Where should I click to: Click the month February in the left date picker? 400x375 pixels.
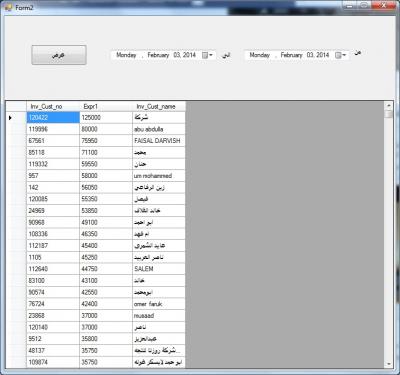click(158, 55)
